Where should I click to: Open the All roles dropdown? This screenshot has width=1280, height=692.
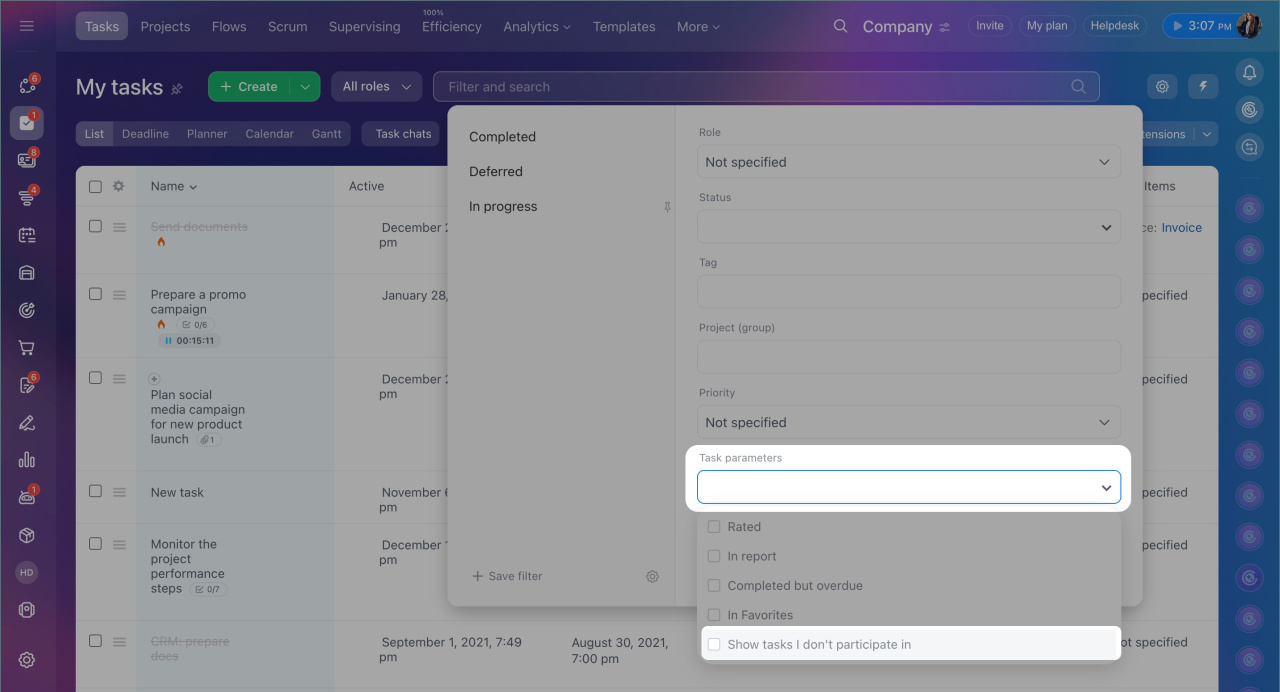(376, 87)
